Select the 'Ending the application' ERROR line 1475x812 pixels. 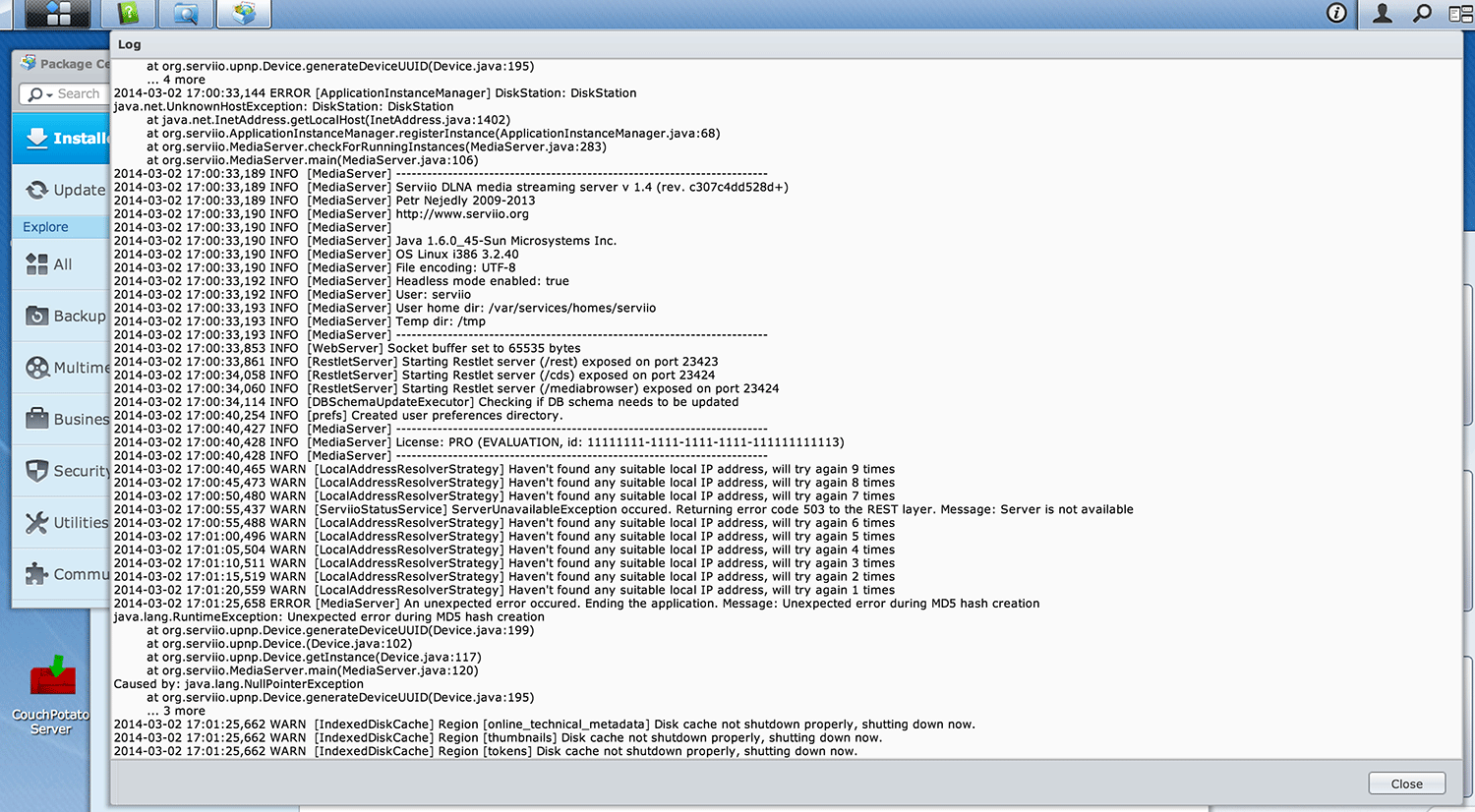point(576,604)
